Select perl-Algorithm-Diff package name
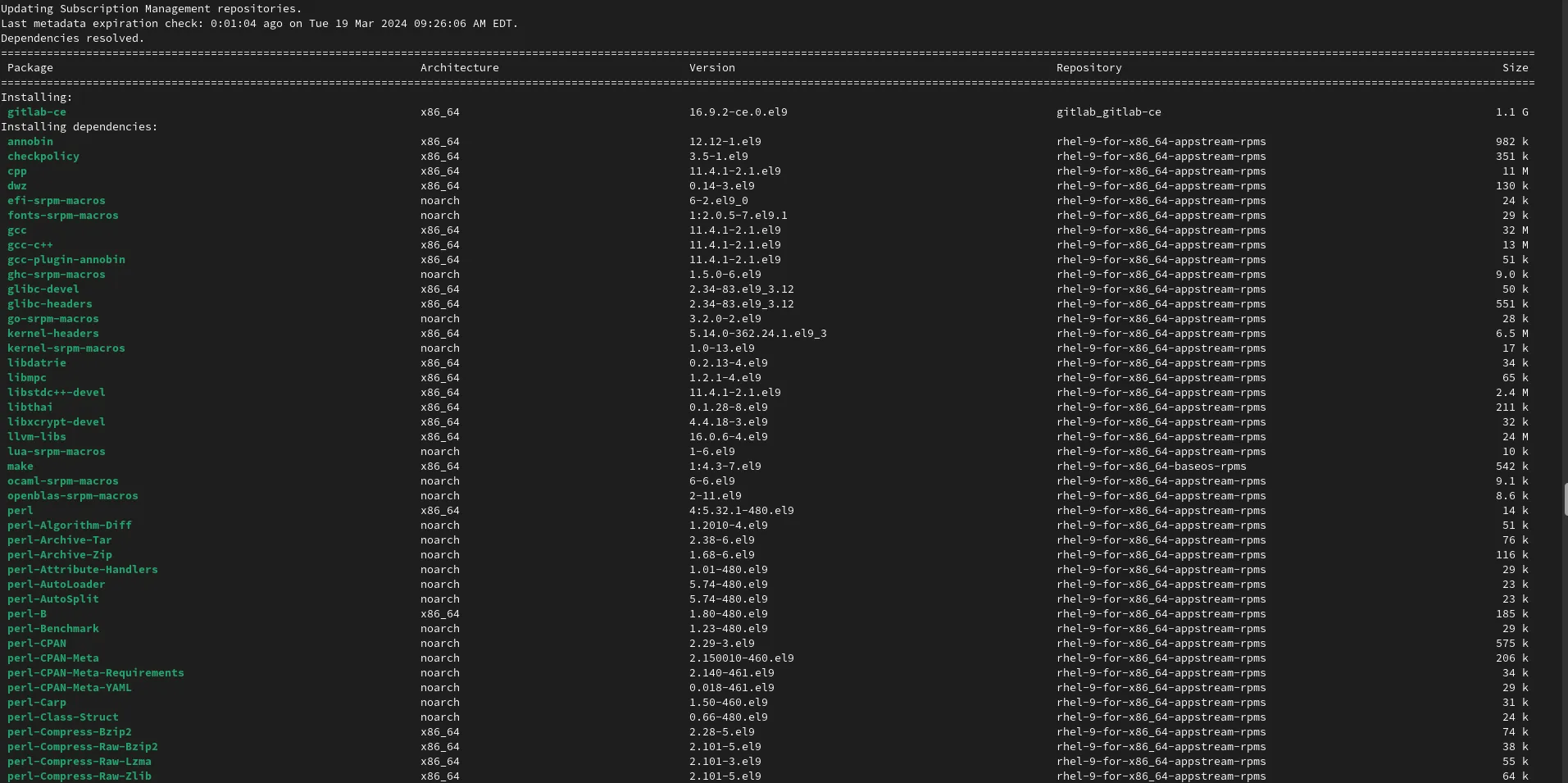1568x783 pixels. point(70,526)
